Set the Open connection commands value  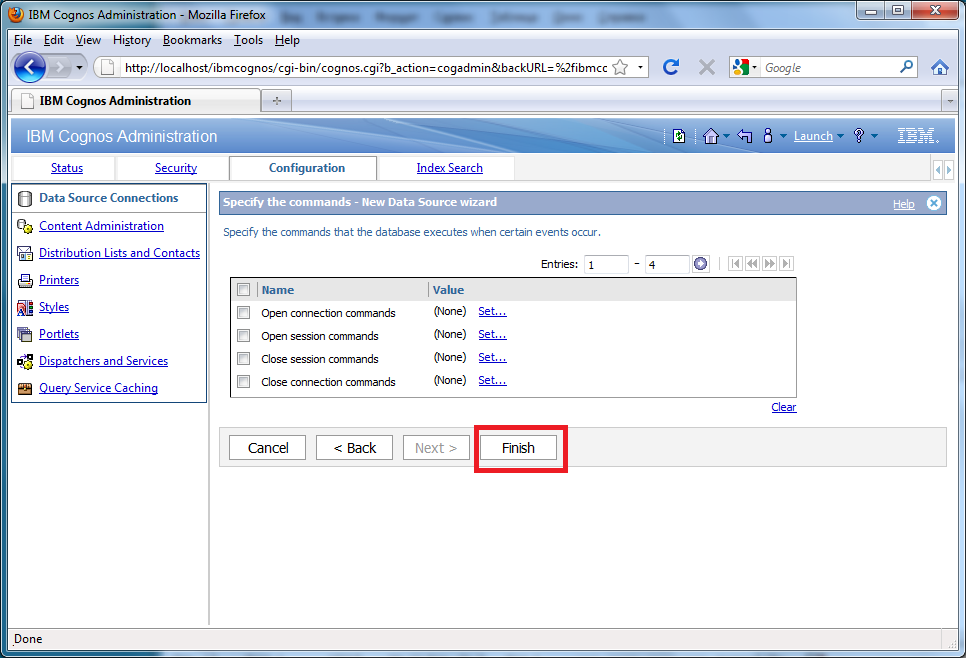click(492, 312)
